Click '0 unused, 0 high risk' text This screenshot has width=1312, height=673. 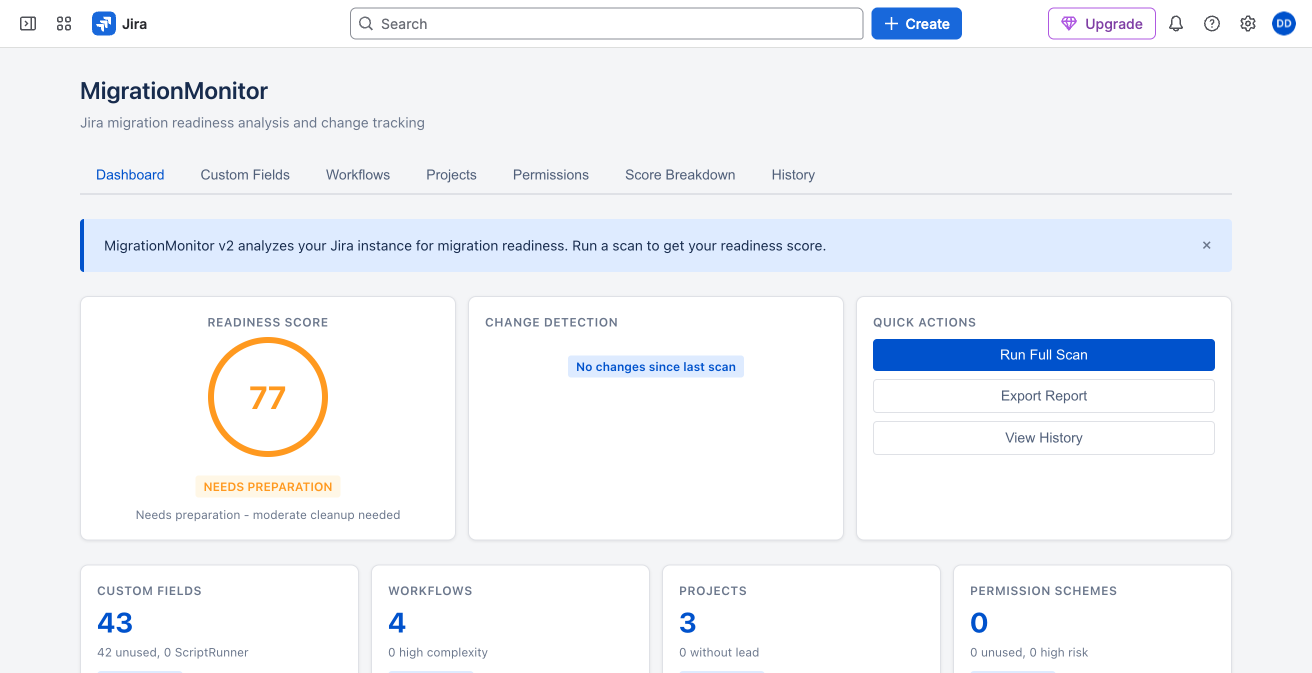point(1029,652)
